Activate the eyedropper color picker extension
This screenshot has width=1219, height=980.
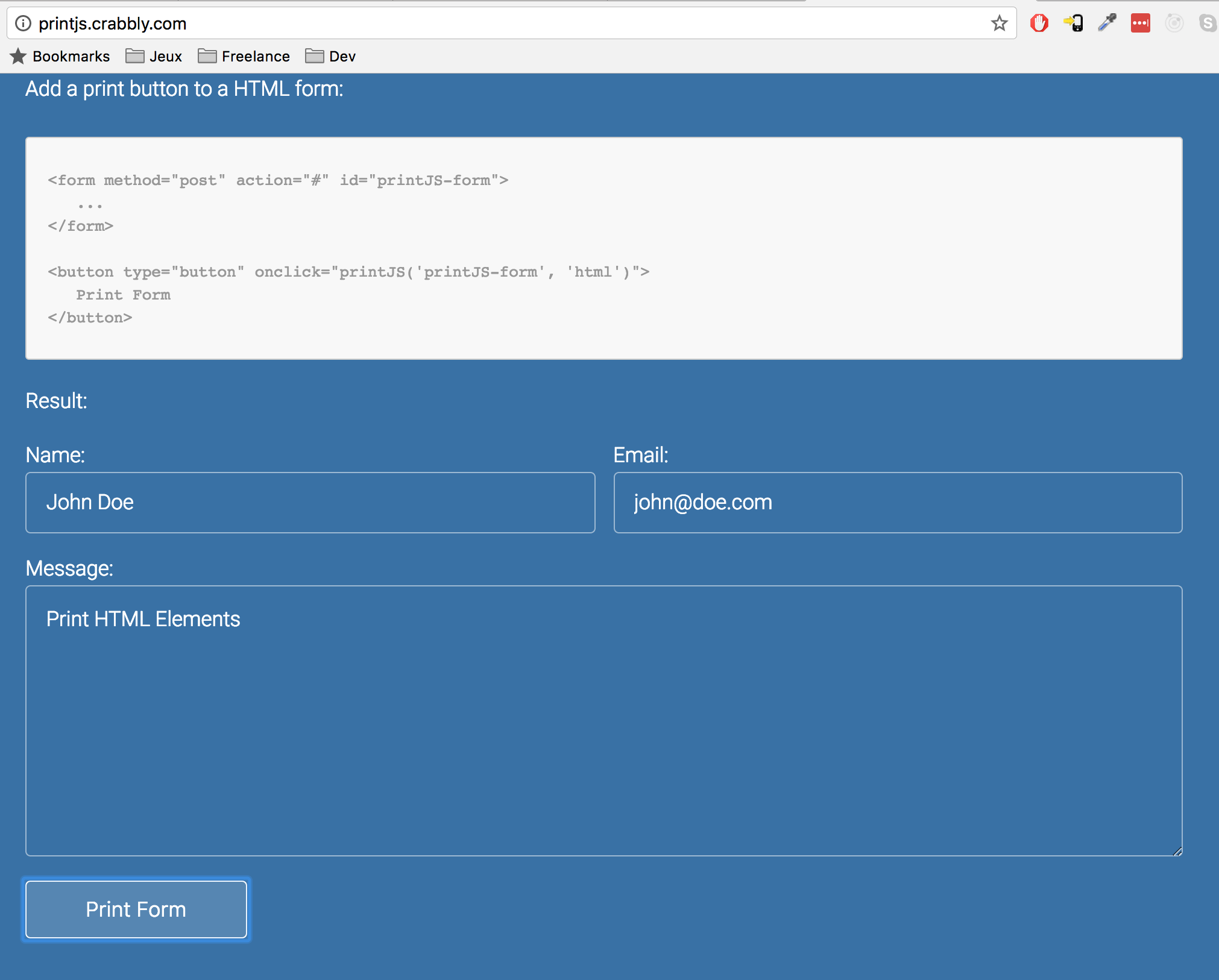point(1107,24)
